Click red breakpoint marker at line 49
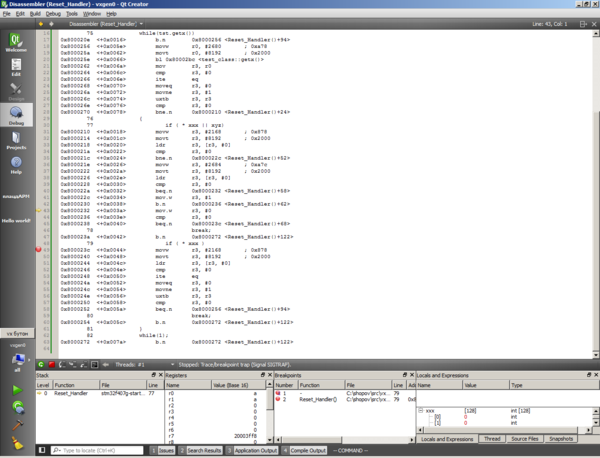Image resolution: width=600 pixels, height=458 pixels. 38,249
